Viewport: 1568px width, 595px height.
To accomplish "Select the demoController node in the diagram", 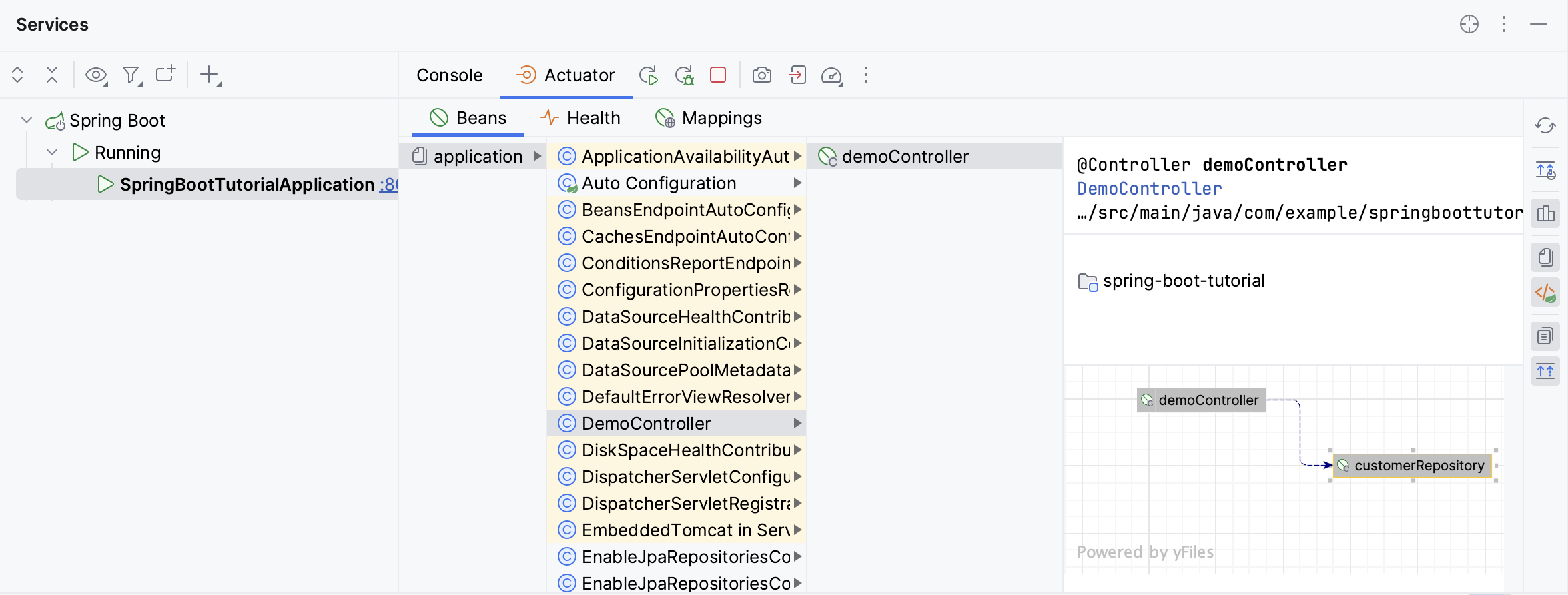I will tap(1201, 400).
